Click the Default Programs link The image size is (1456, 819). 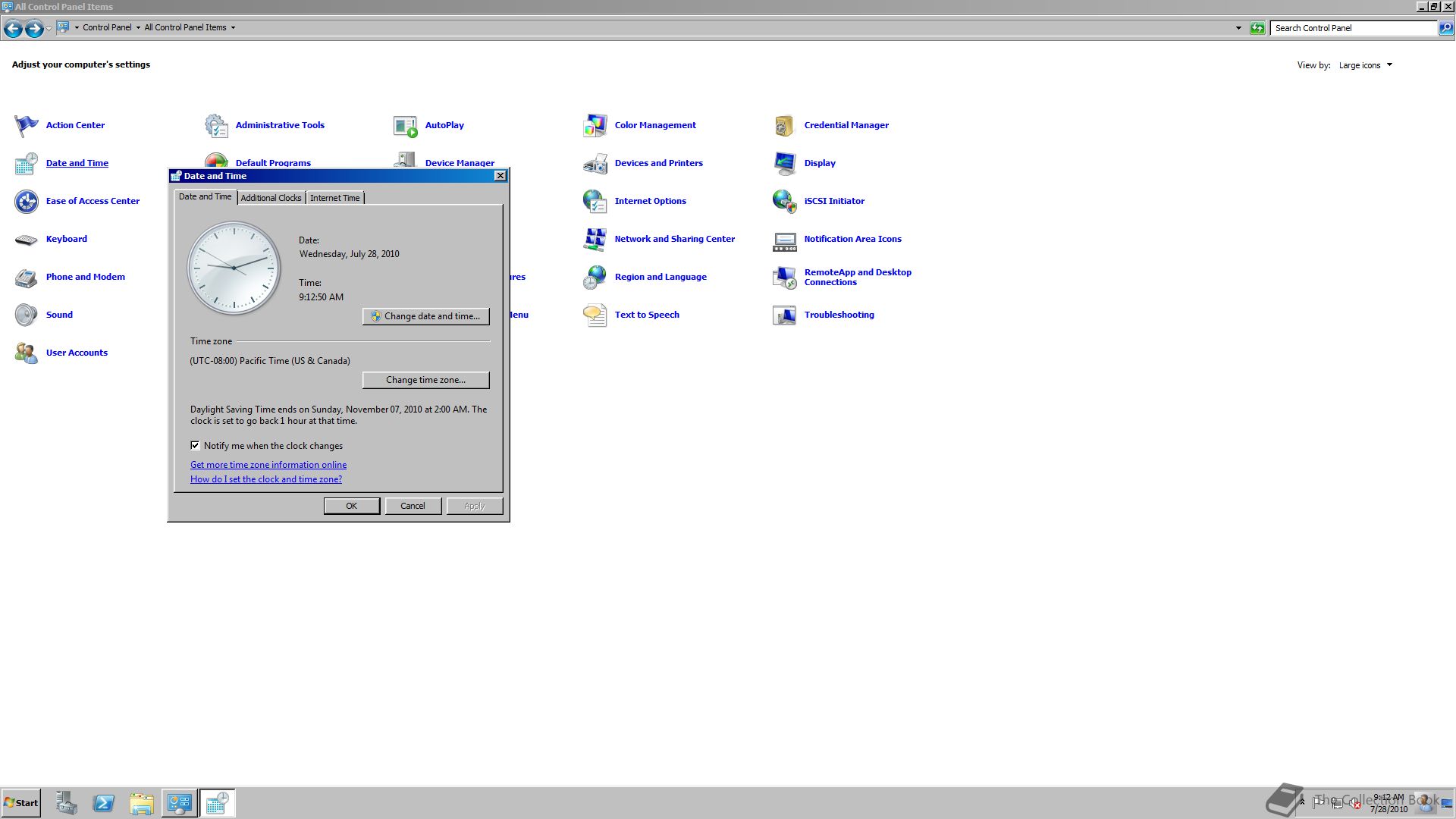[273, 163]
